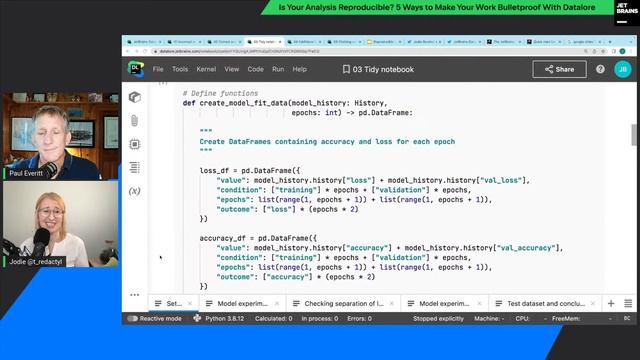Open the attached files paperclip icon
640x360 pixels.
135,121
